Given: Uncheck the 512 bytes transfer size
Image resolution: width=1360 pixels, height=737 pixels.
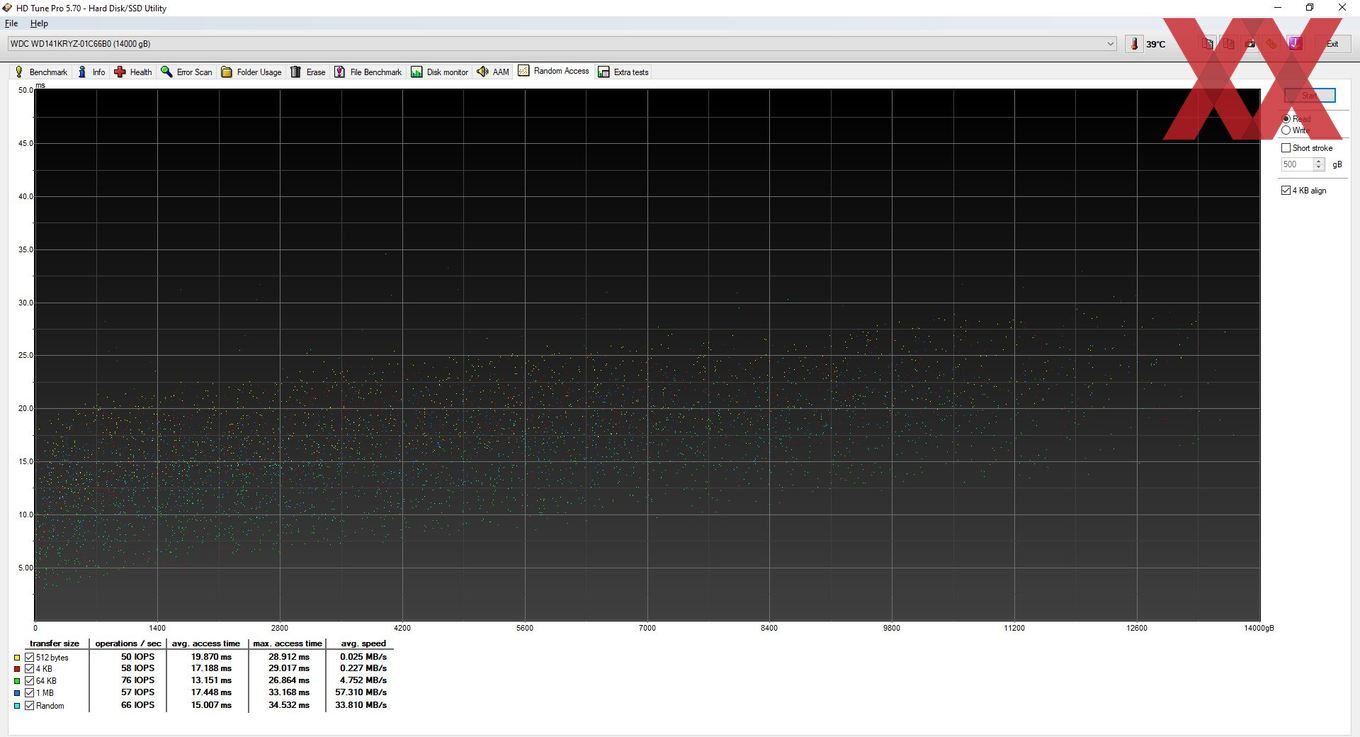Looking at the screenshot, I should (30, 657).
